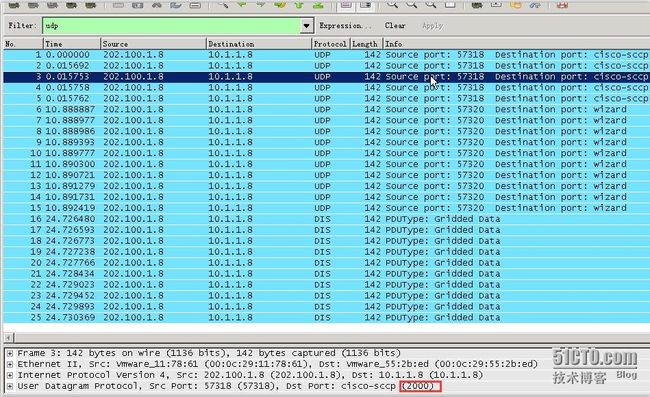
Task: Sort packets by the Source column header
Action: 153,44
